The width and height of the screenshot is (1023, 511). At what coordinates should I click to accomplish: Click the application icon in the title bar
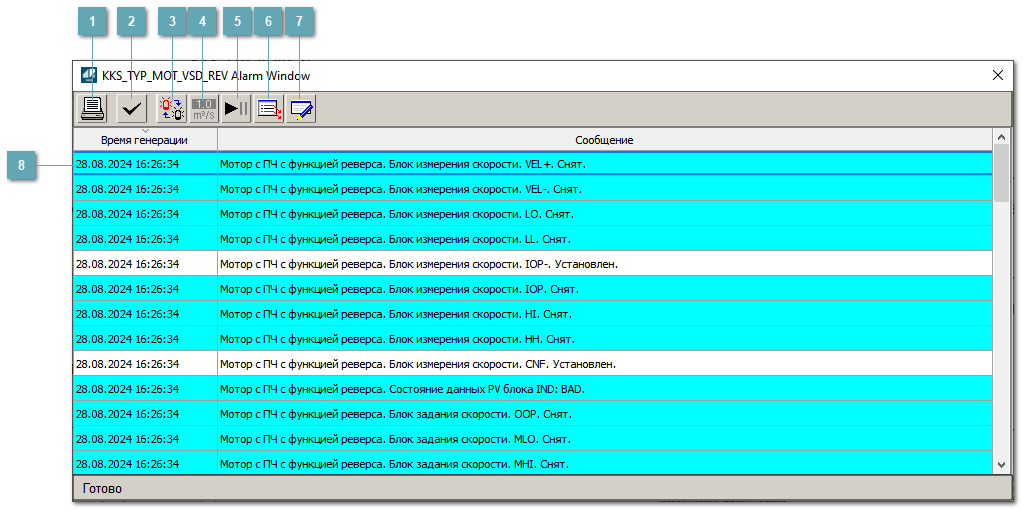(89, 75)
